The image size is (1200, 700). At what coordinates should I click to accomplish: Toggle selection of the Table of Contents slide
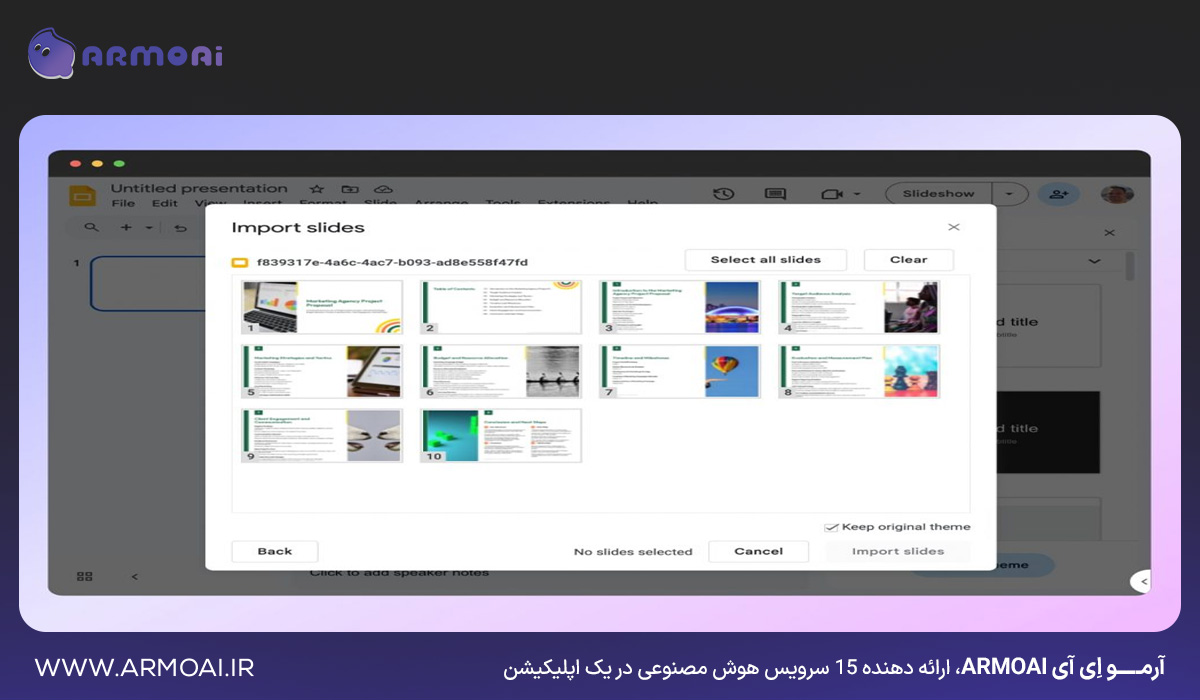pyautogui.click(x=499, y=307)
